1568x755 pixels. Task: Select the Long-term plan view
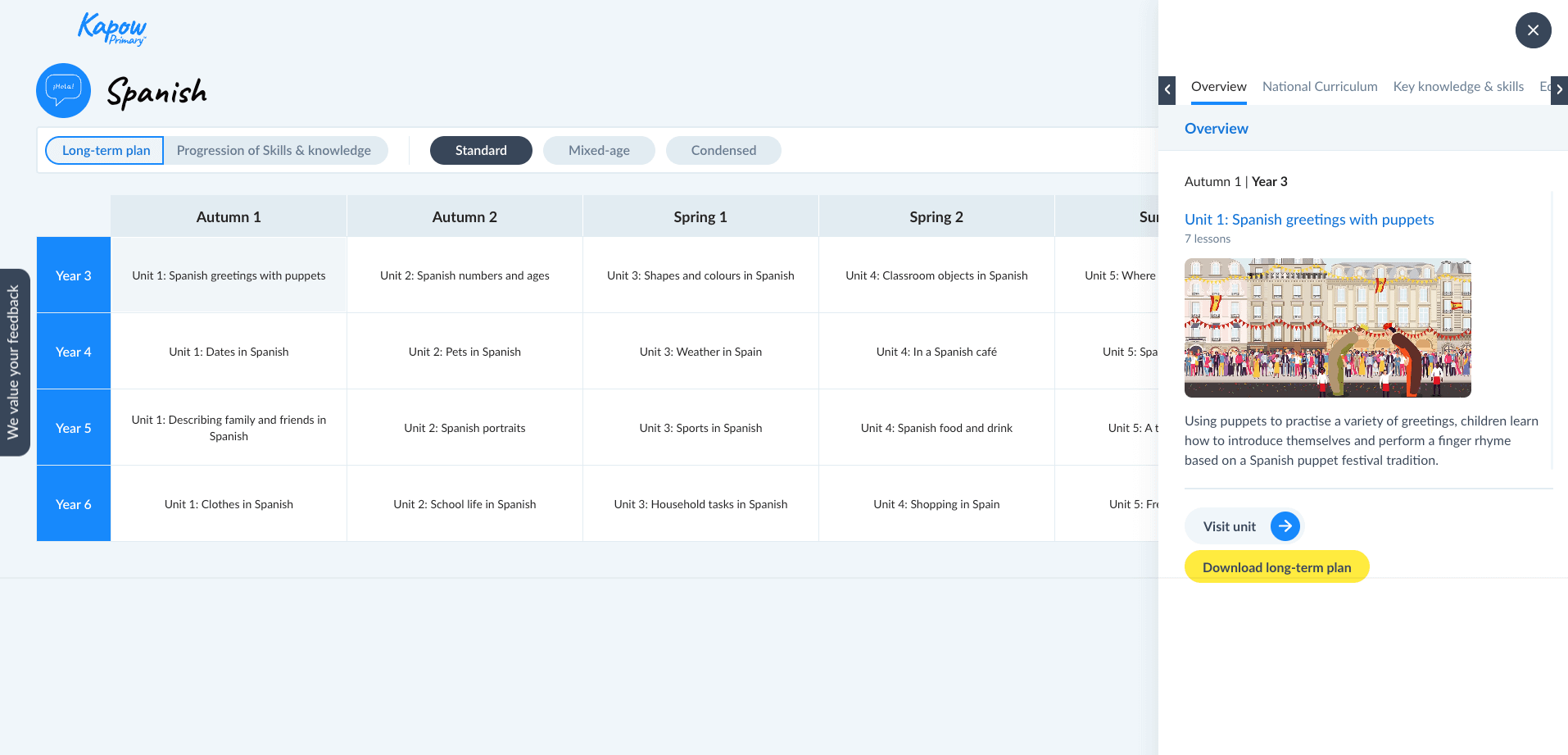coord(106,151)
